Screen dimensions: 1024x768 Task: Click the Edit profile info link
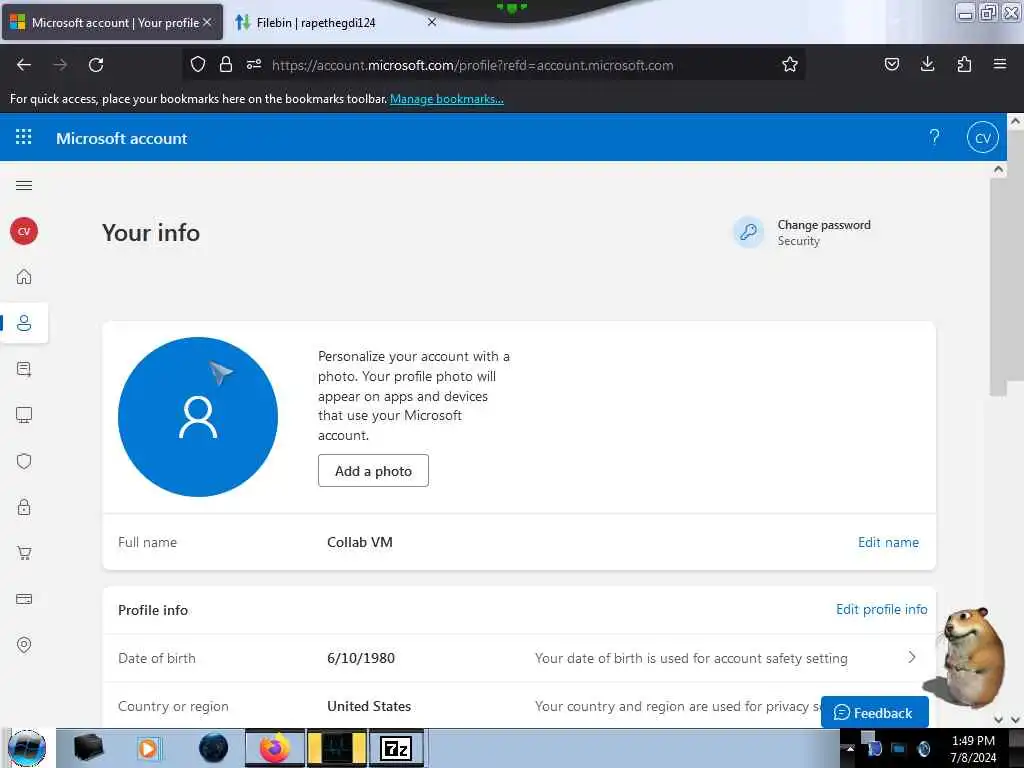882,609
